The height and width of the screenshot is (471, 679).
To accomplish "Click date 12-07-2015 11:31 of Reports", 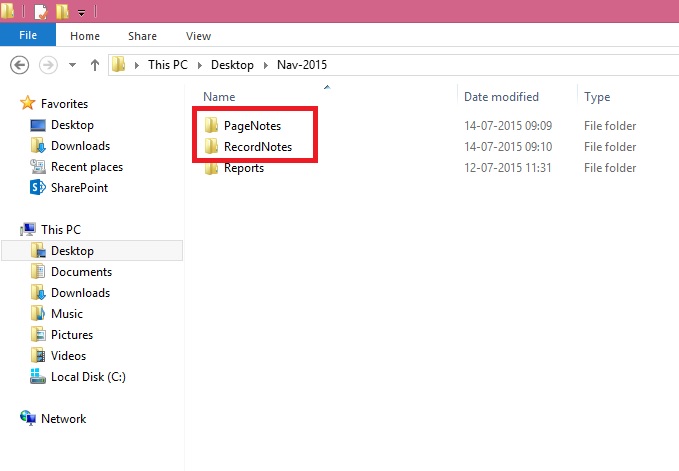I will click(x=508, y=168).
